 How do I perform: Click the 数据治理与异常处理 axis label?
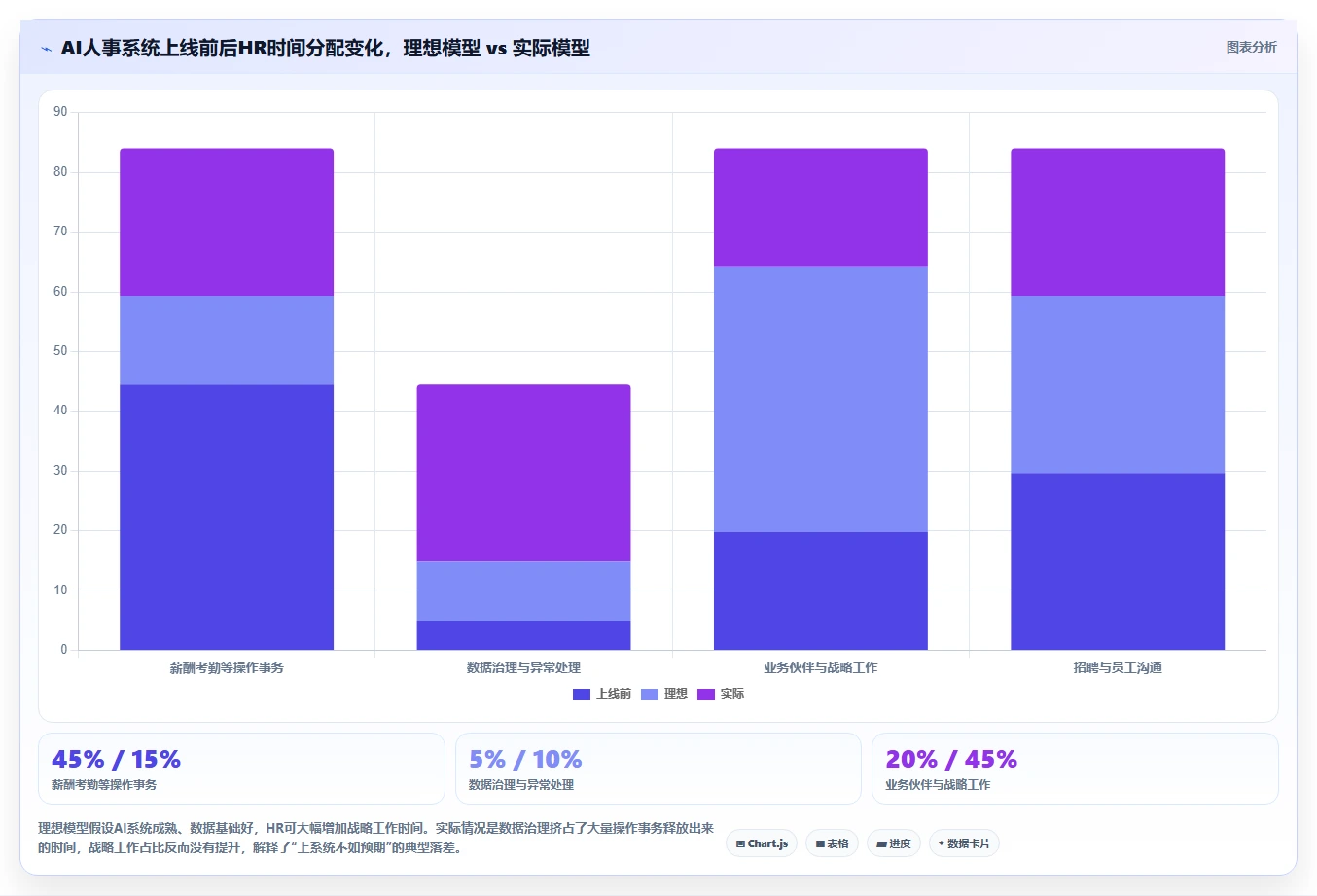[523, 667]
